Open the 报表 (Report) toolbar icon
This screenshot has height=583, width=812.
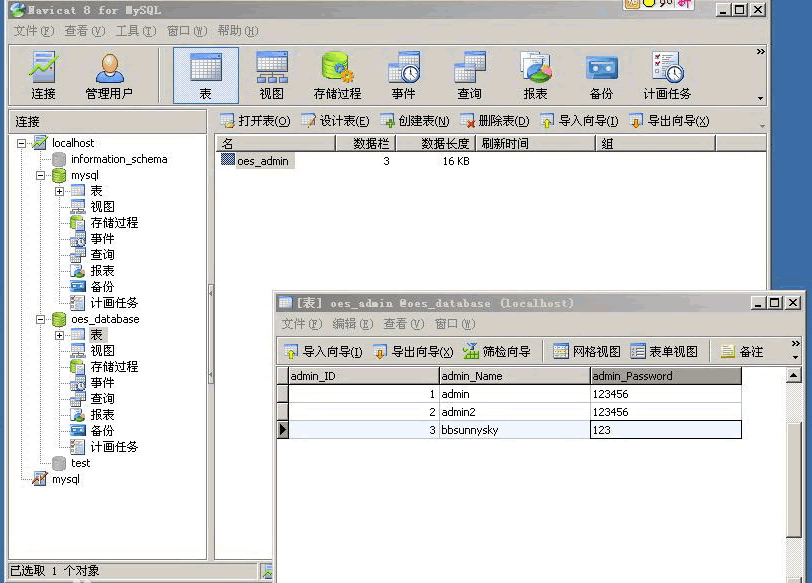pos(535,76)
